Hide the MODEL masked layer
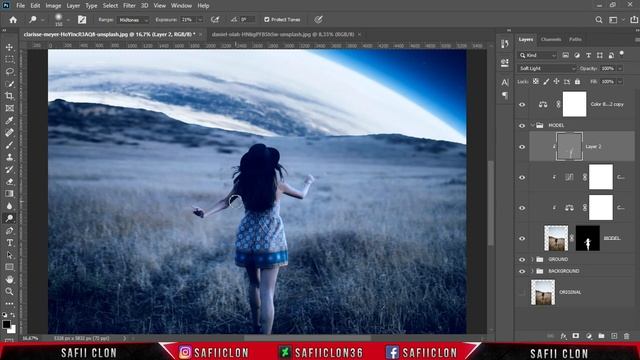 coord(522,238)
